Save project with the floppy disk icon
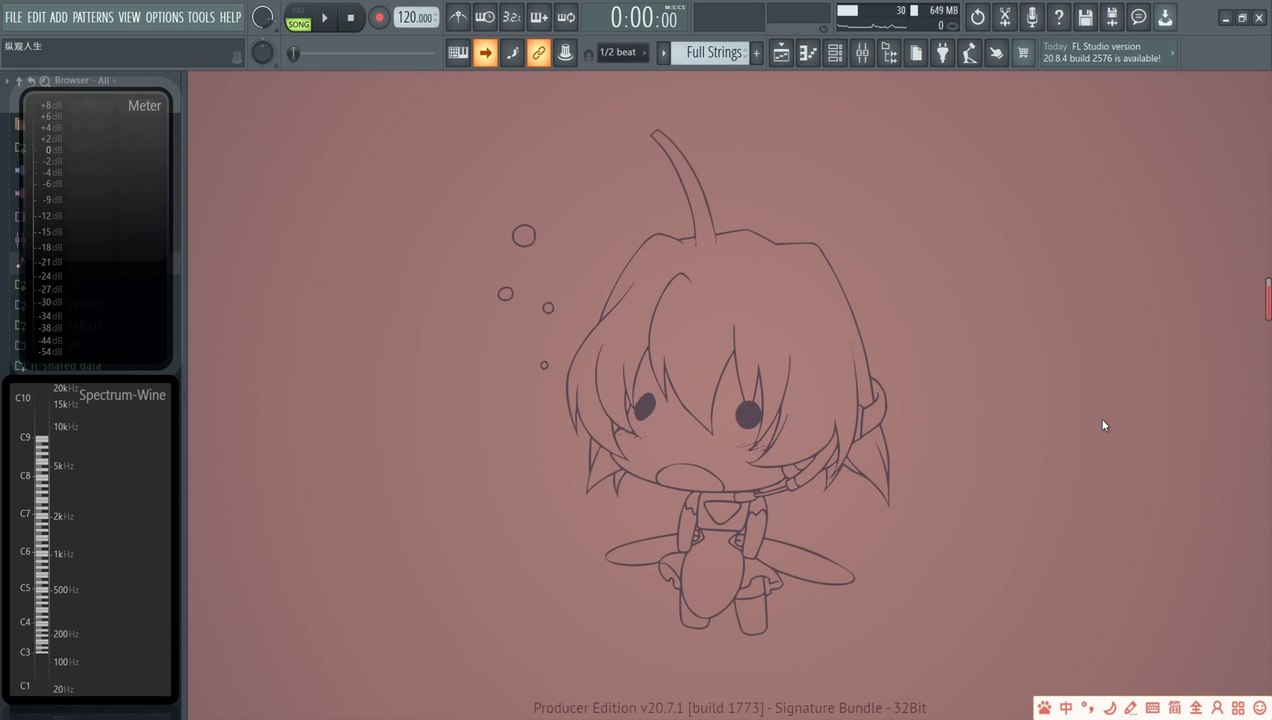 (1085, 17)
